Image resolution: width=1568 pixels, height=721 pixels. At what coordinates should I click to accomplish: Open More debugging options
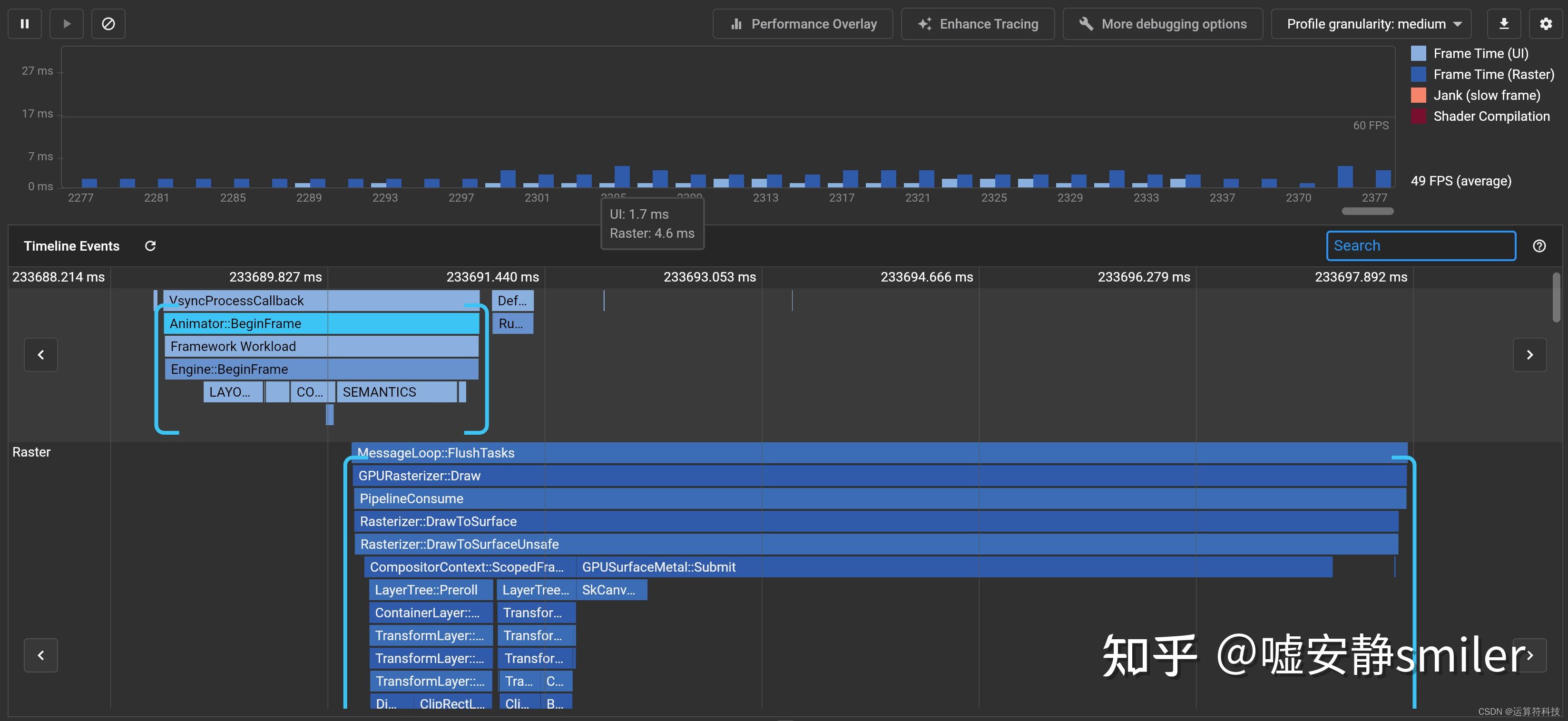[x=1163, y=24]
